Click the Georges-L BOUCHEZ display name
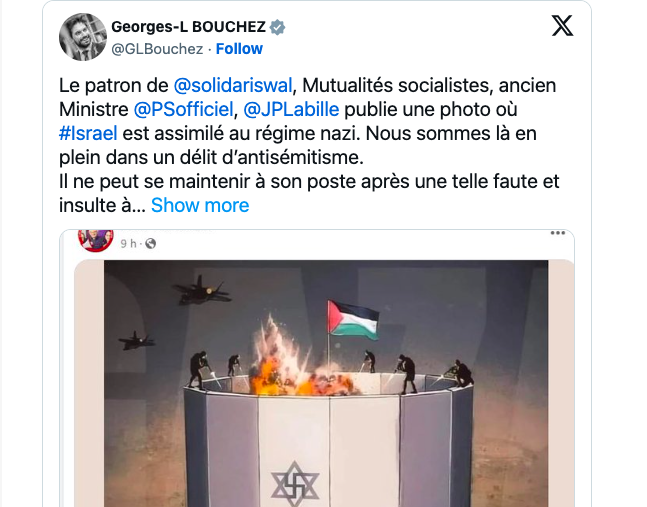Screen dimensions: 647x507 coord(189,27)
